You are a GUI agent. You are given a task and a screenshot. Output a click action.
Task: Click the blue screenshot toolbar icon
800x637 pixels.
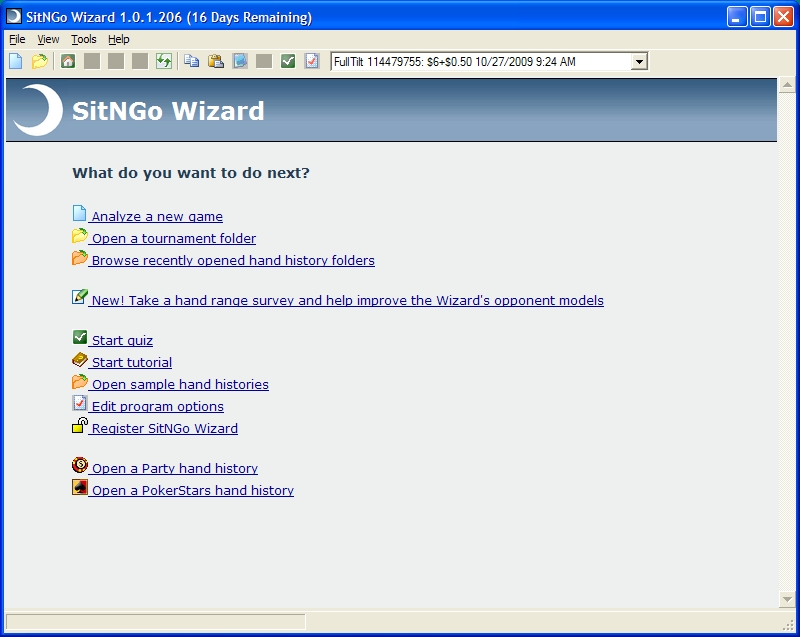(240, 61)
